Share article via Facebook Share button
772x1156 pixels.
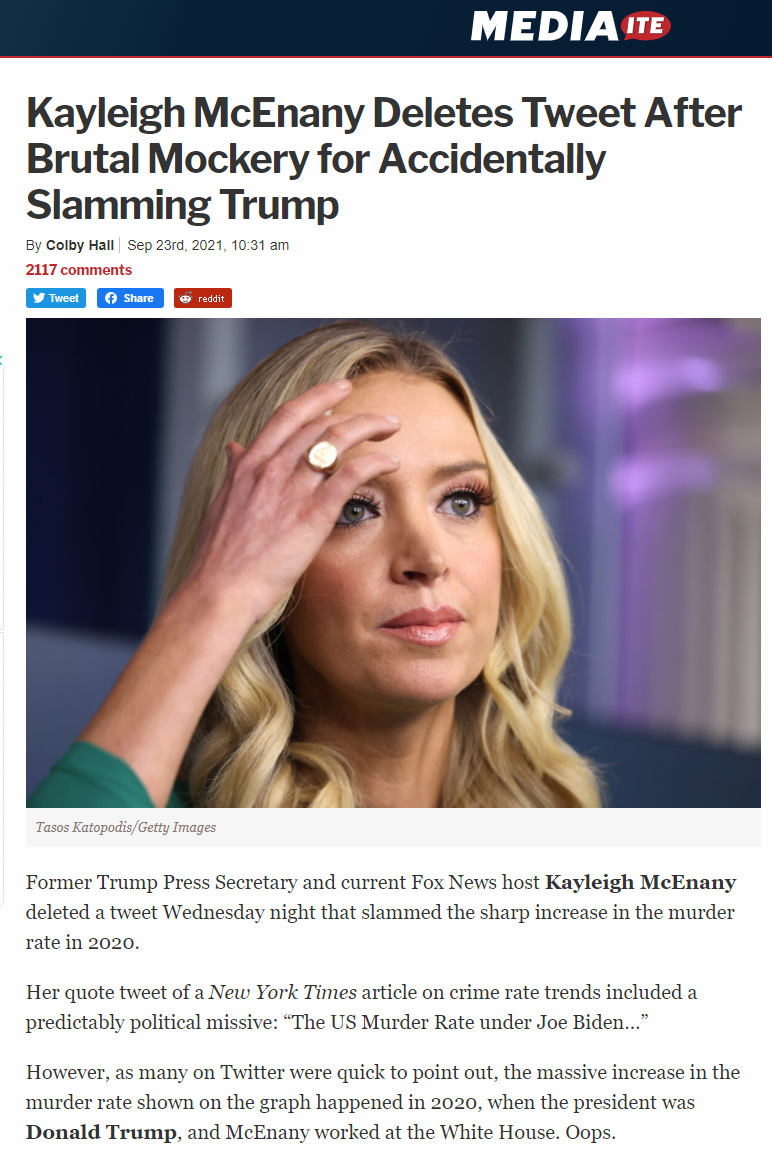click(130, 298)
